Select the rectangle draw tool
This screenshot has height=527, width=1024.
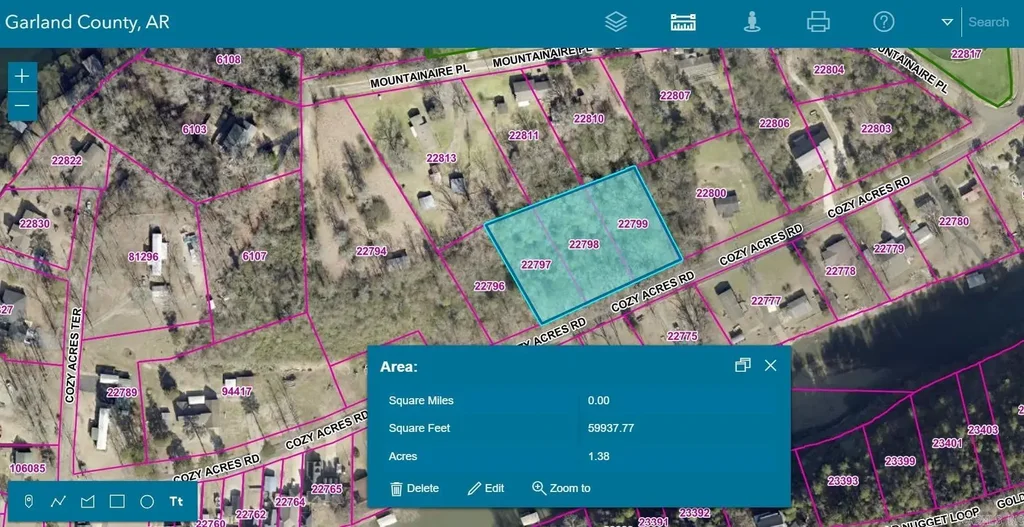point(117,501)
